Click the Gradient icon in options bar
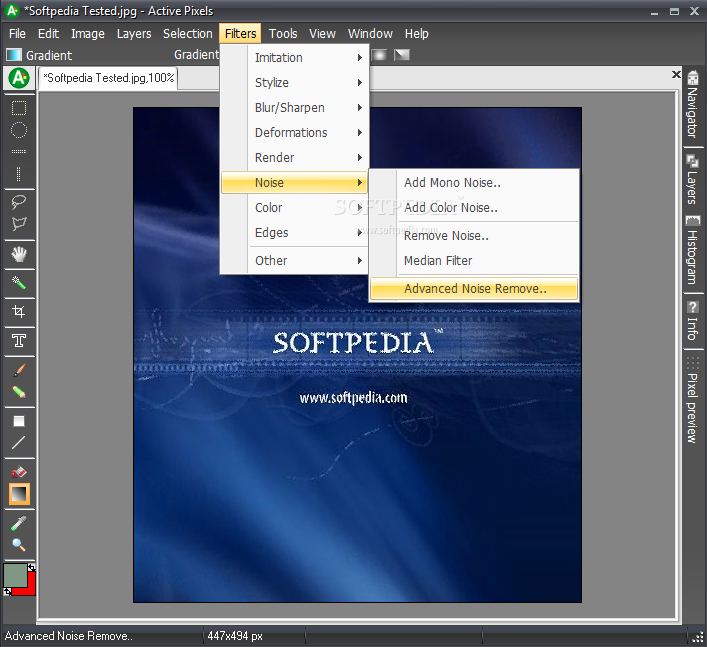 click(x=14, y=55)
